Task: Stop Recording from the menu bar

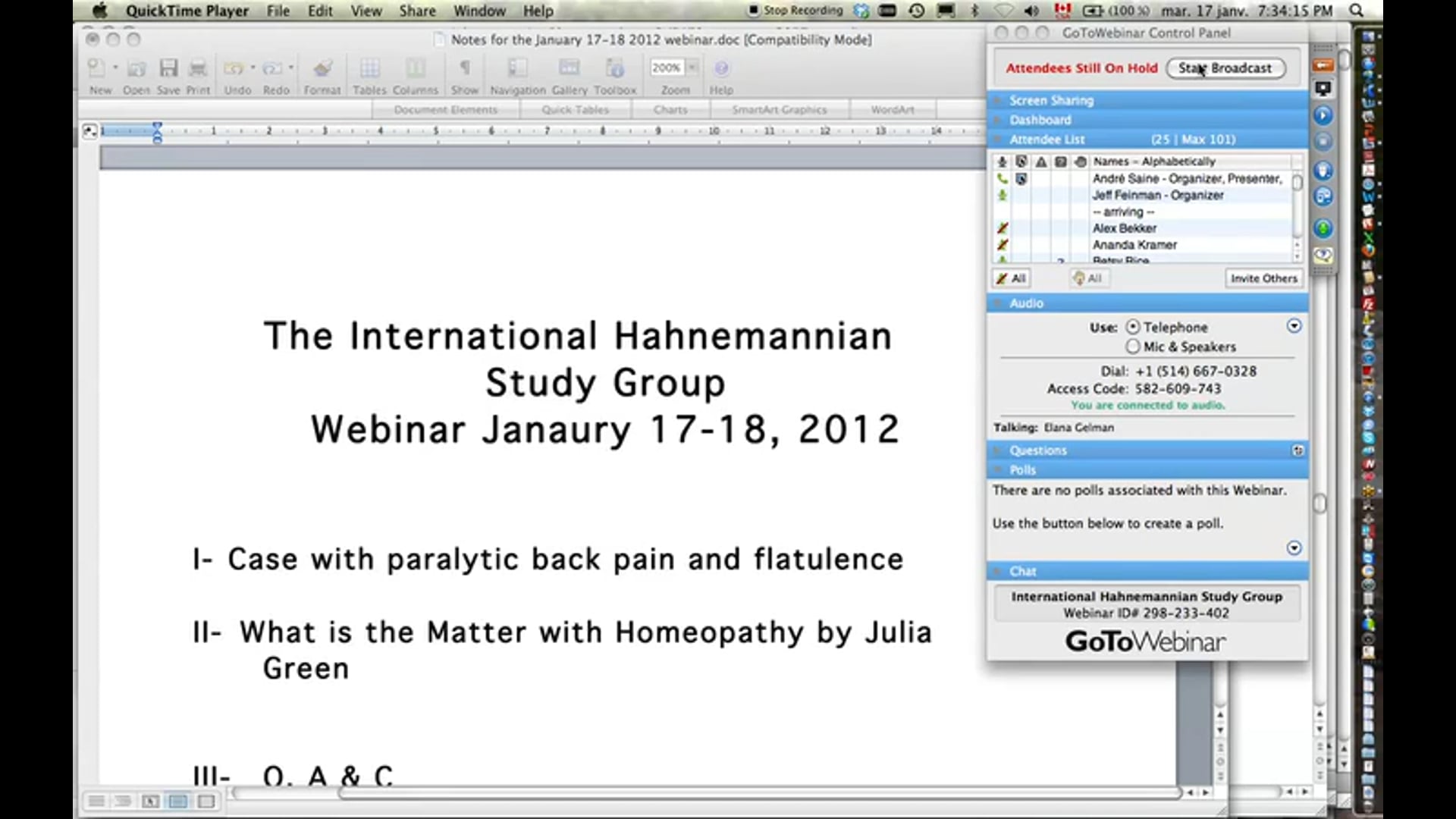Action: click(x=795, y=11)
